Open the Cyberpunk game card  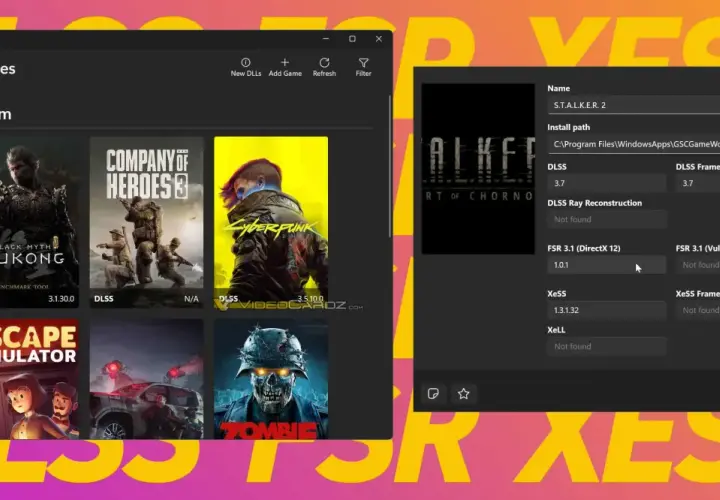point(271,222)
